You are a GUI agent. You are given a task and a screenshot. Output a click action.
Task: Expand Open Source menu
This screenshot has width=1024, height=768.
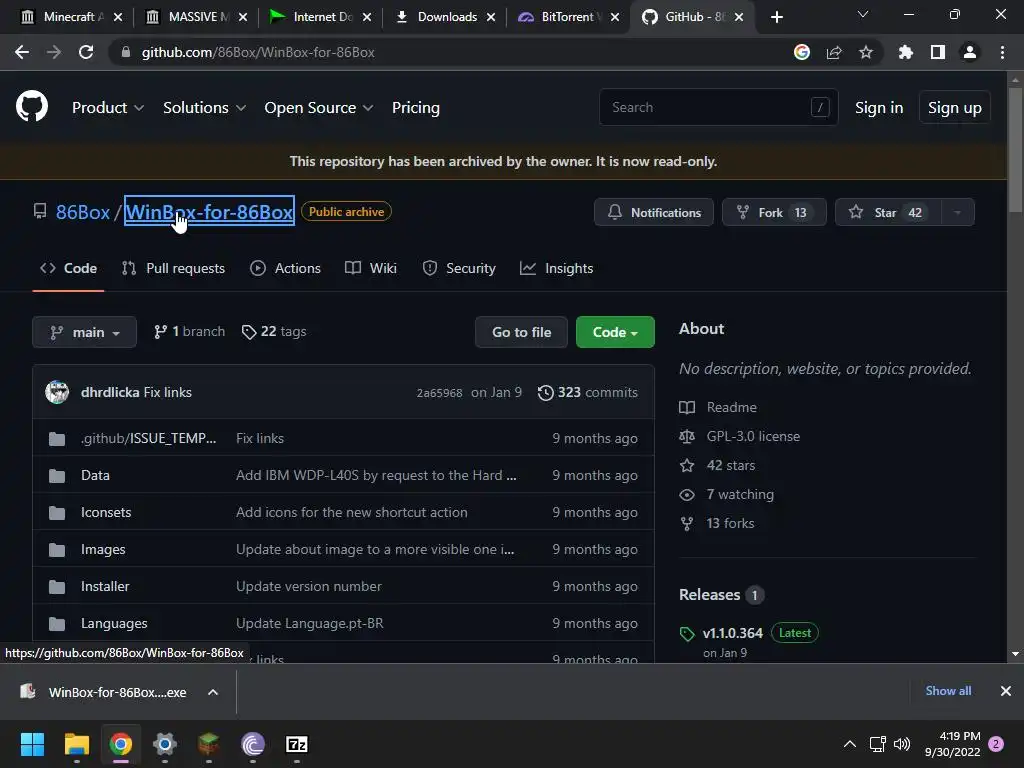(319, 108)
